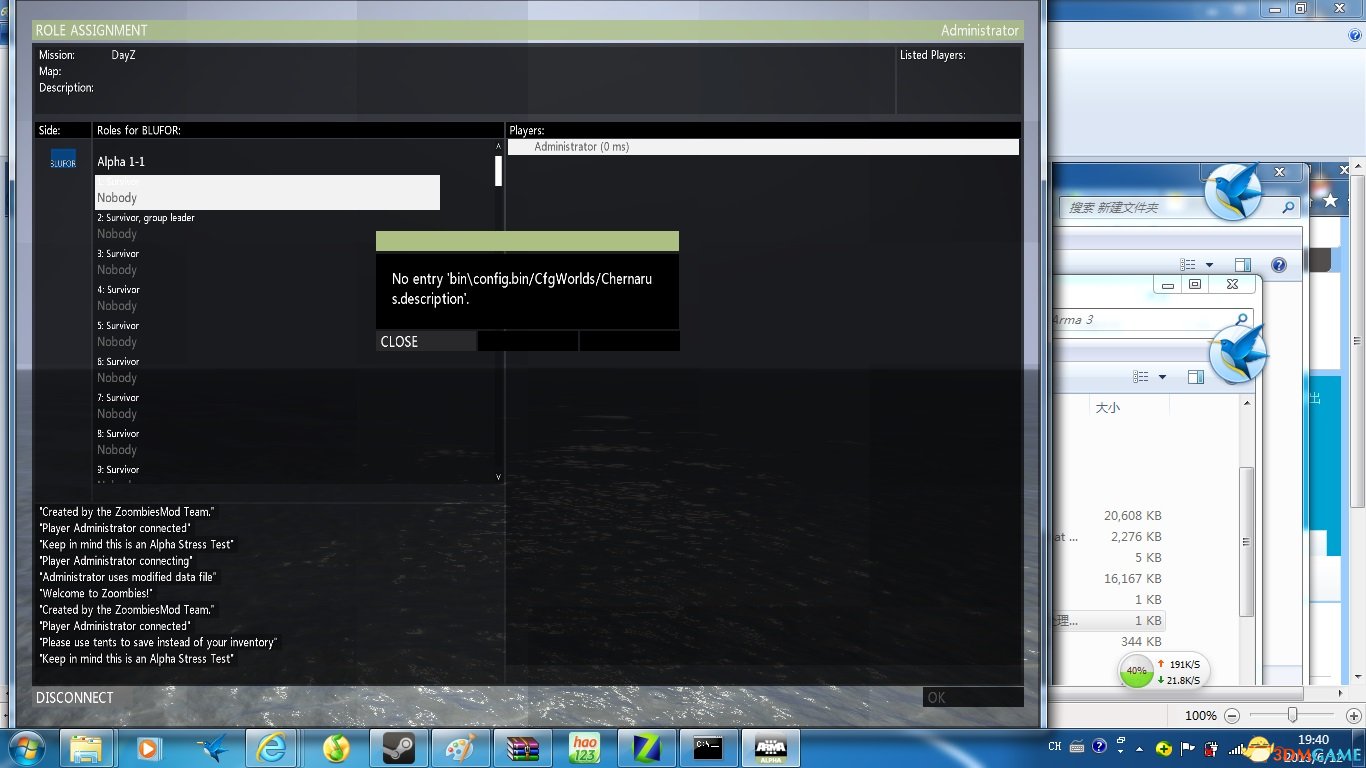Click the white star favorites icon in browser

point(1330,201)
